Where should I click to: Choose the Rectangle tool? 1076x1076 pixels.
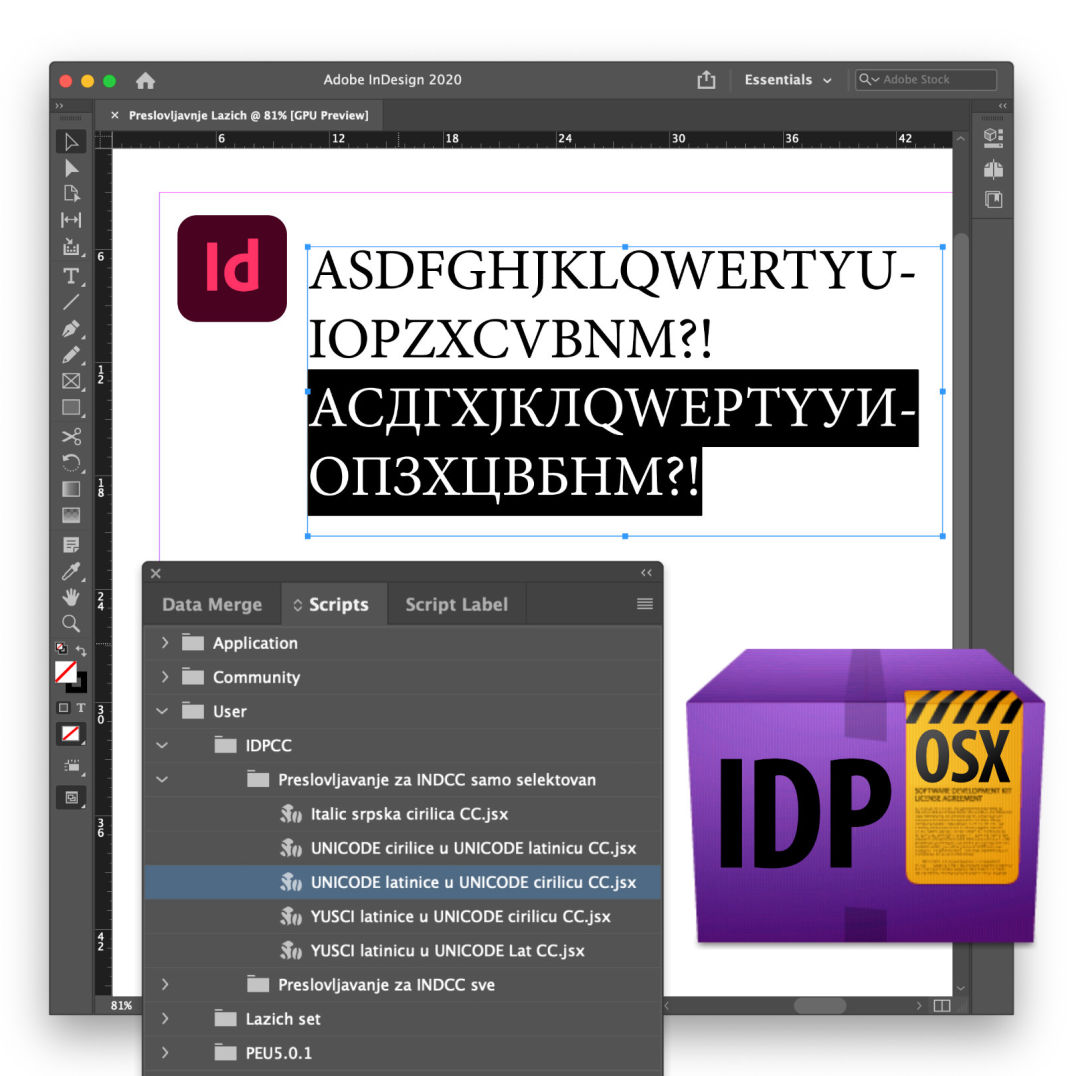71,408
